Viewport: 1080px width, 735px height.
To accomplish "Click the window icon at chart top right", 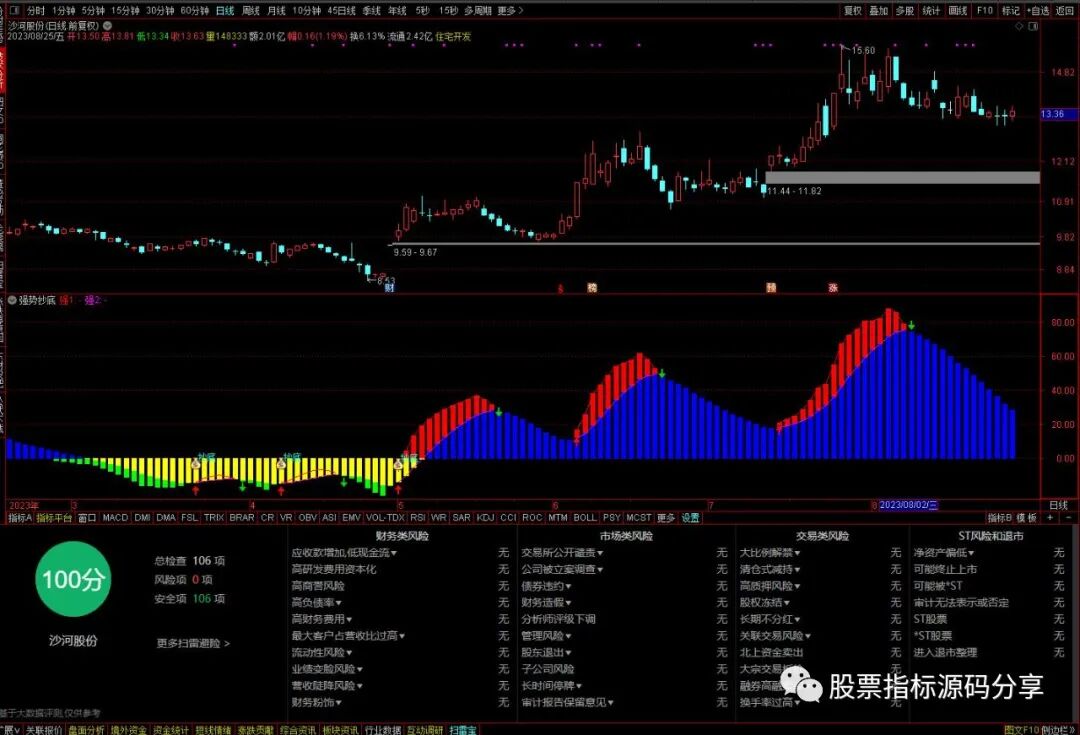I will [x=1032, y=26].
